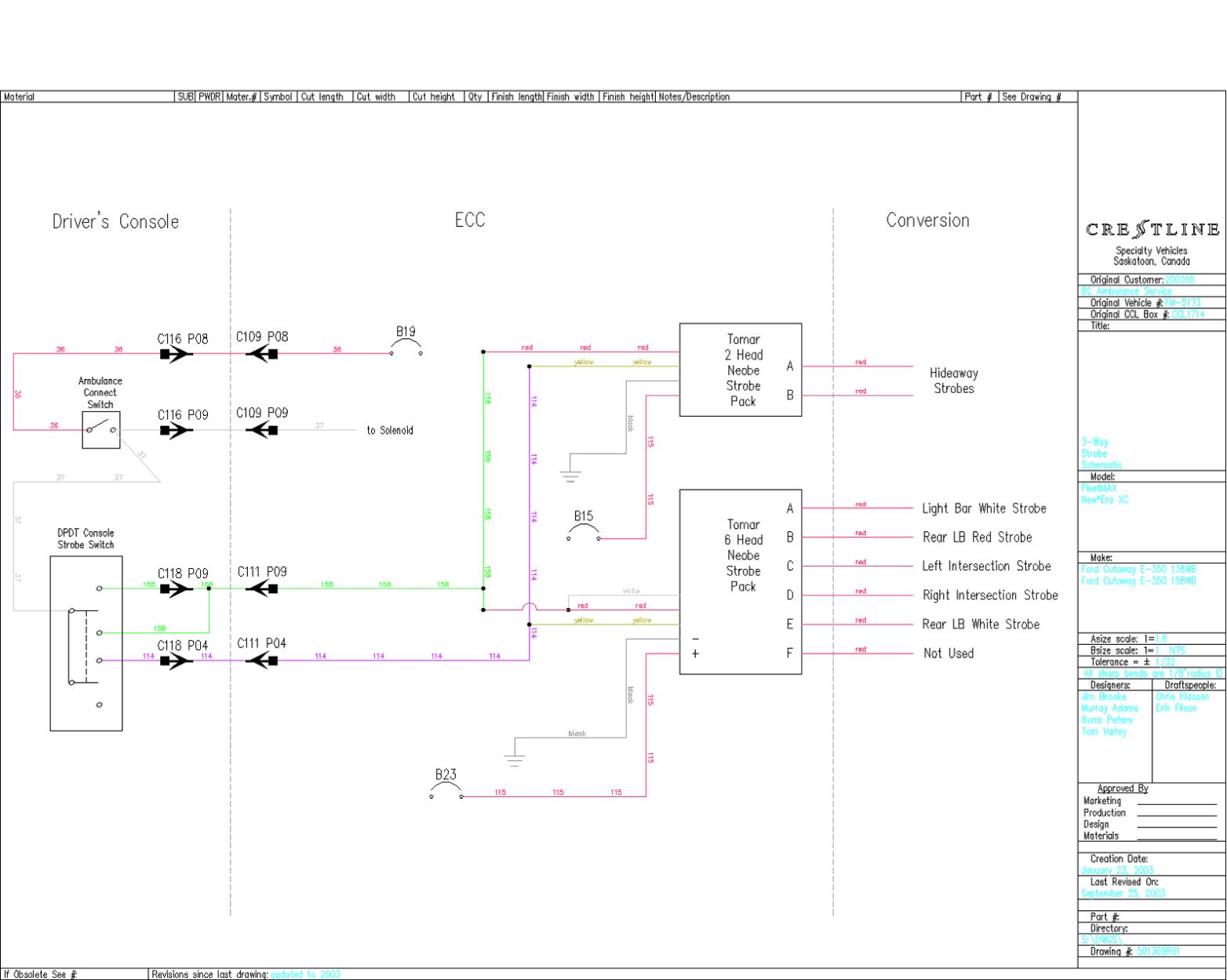The height and width of the screenshot is (980, 1227).
Task: Click the 'to Solenoid' text label
Action: click(390, 431)
